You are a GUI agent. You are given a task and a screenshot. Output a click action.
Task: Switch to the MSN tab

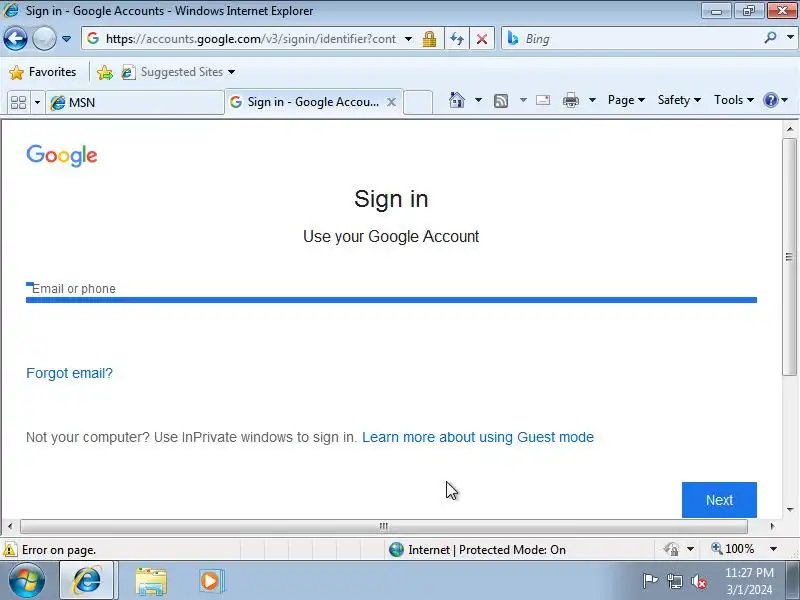(x=135, y=103)
